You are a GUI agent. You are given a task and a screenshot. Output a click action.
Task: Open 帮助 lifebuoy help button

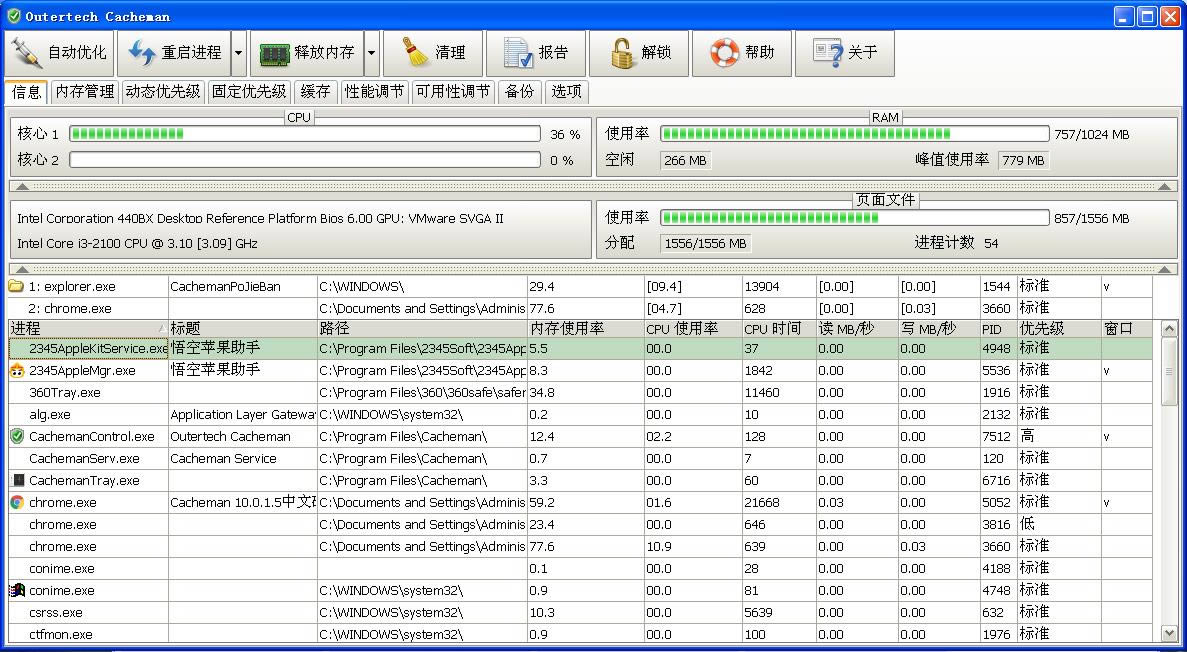click(x=742, y=53)
